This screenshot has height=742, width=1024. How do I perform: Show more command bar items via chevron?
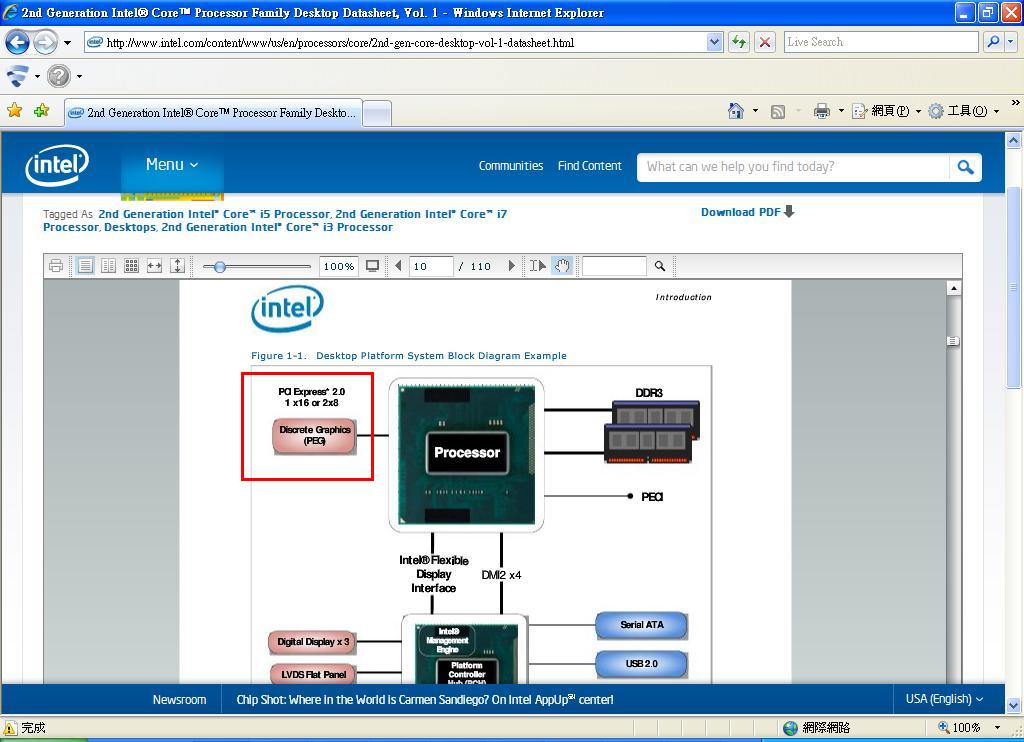click(1016, 103)
